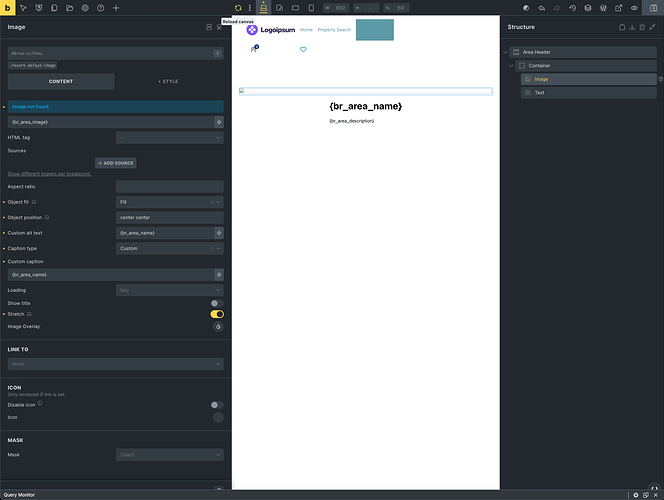Open the breakpoint options three-dot menu

(x=250, y=8)
